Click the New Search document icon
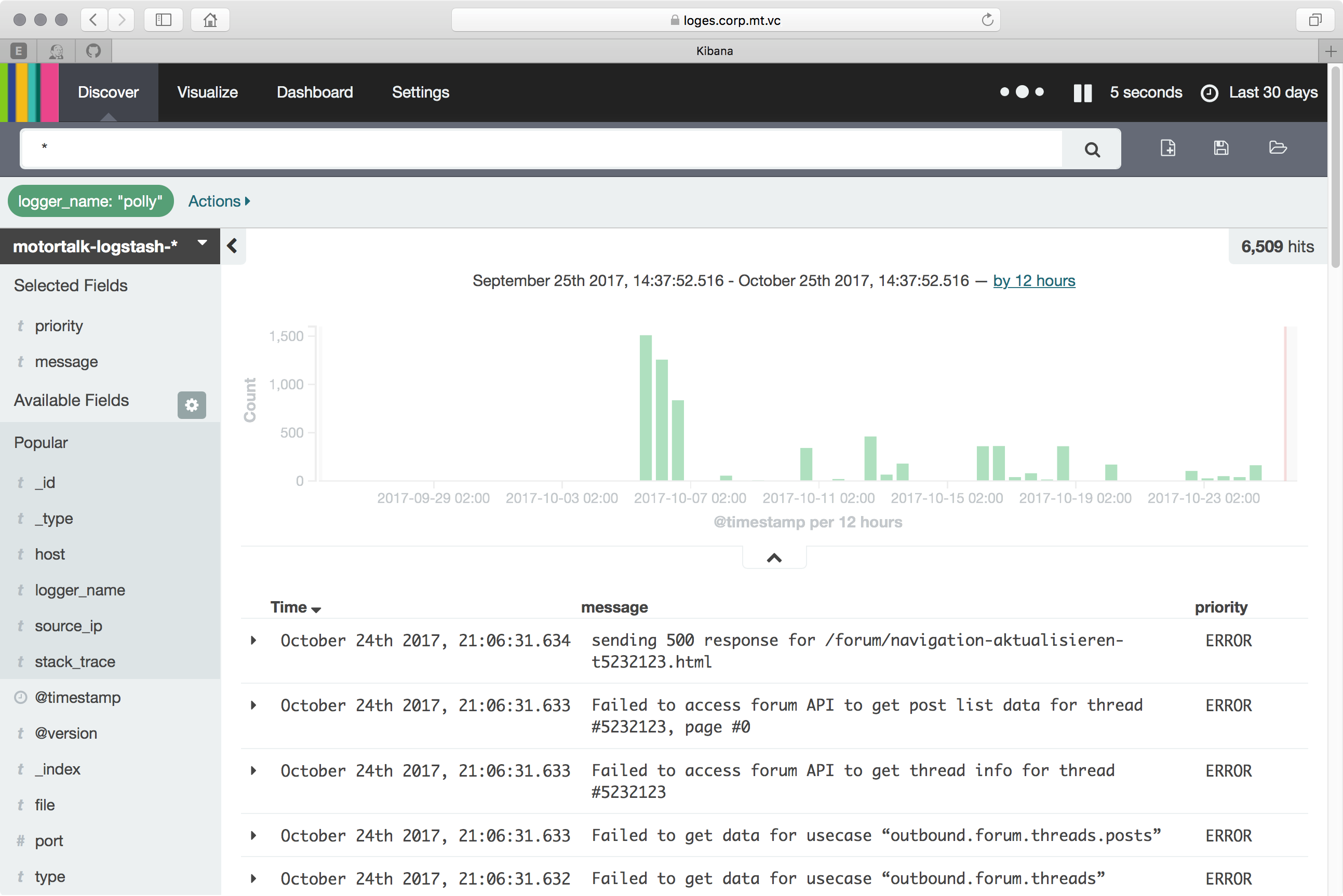1343x896 pixels. coord(1167,148)
